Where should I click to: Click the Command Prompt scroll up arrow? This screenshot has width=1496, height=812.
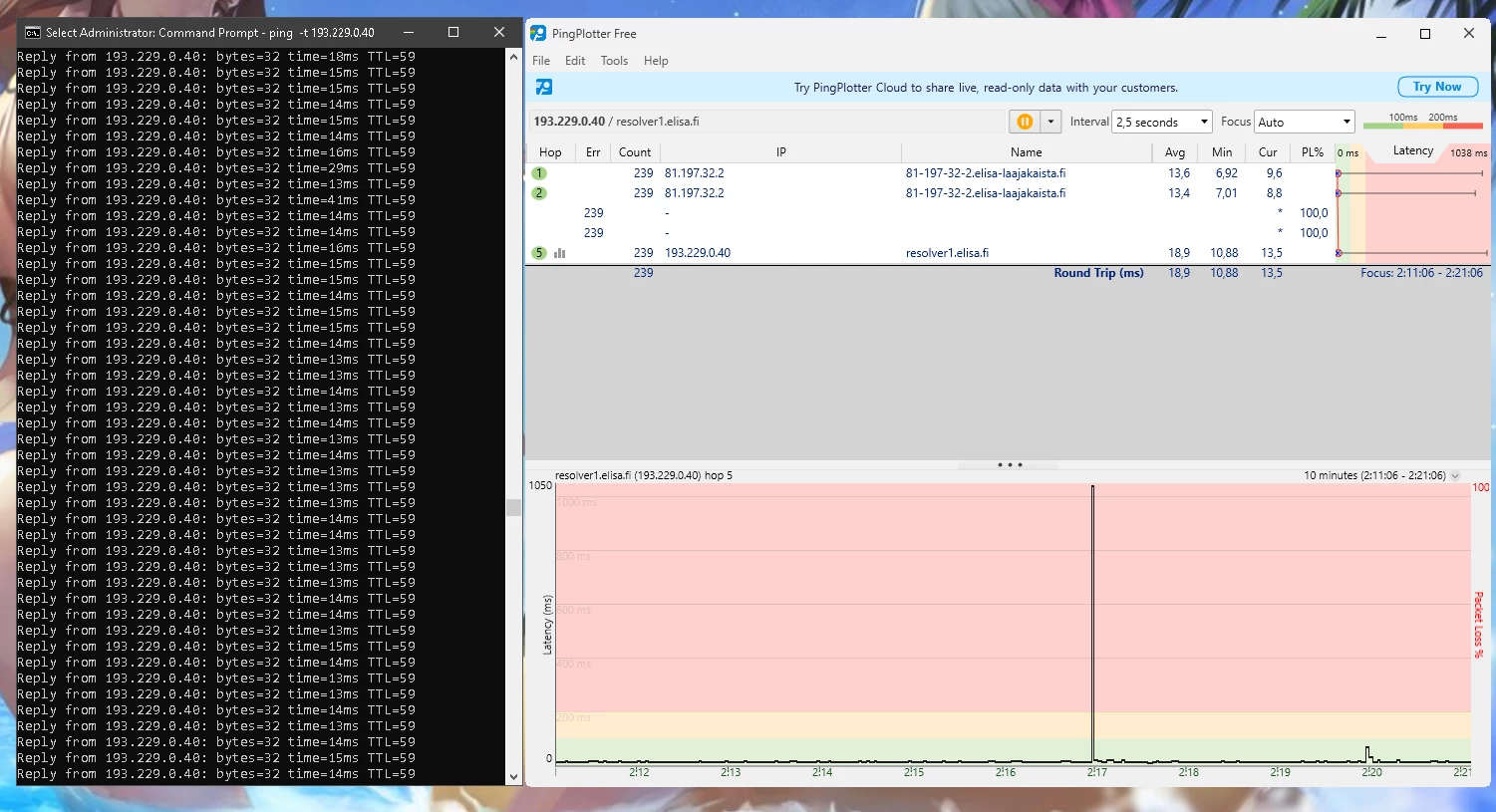coord(514,57)
